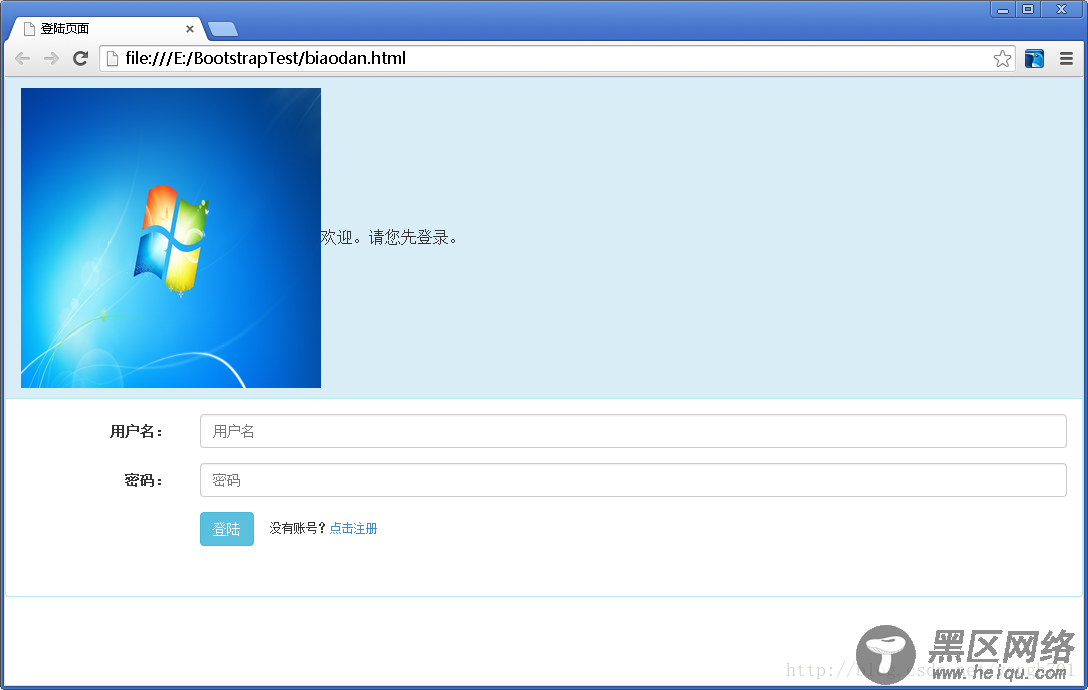
Task: Click the 用户名: label
Action: coord(136,431)
